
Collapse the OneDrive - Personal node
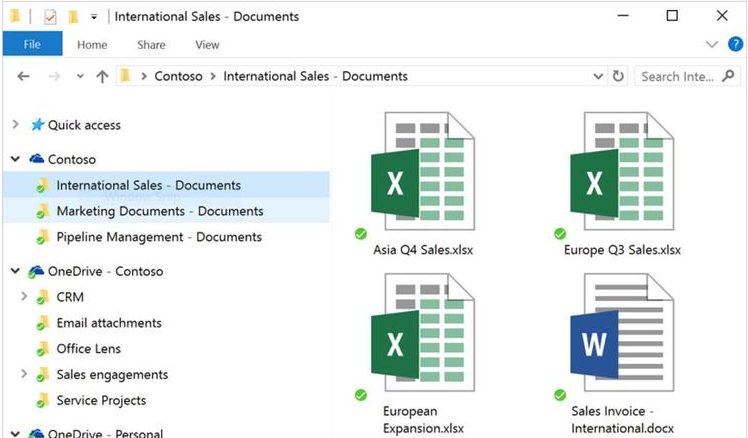pyautogui.click(x=15, y=433)
